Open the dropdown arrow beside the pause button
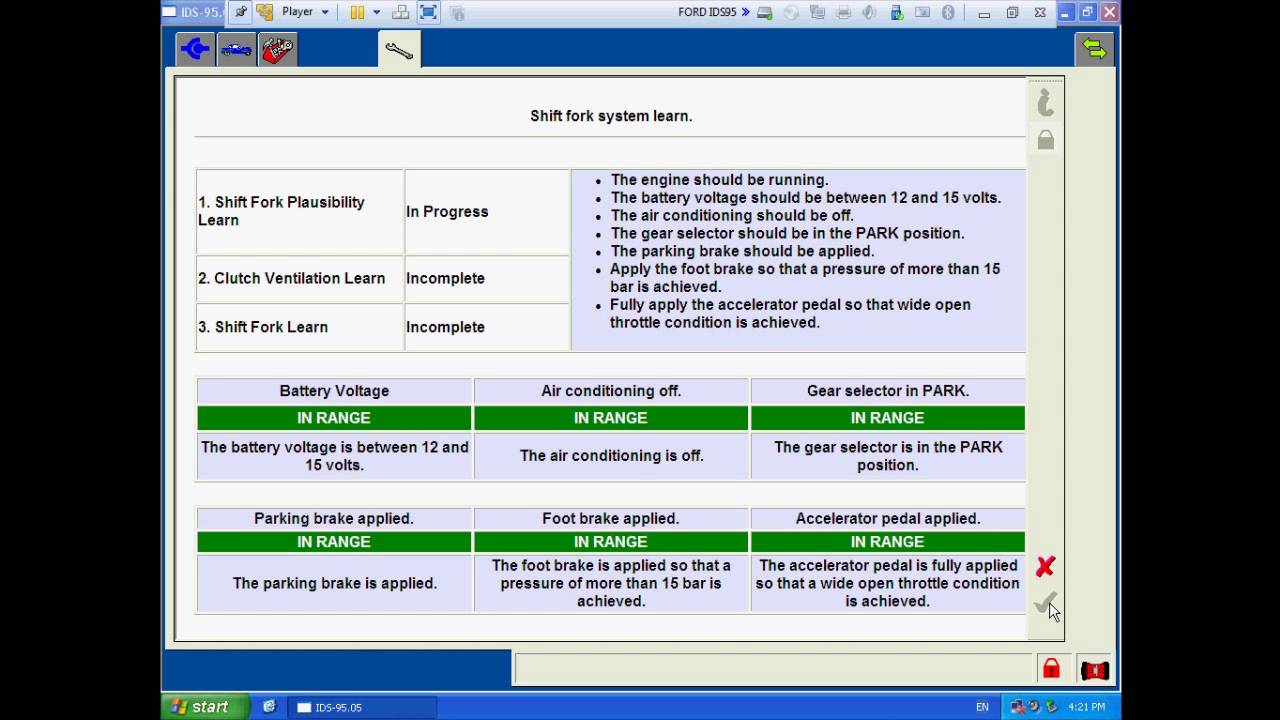This screenshot has height=720, width=1280. [377, 12]
